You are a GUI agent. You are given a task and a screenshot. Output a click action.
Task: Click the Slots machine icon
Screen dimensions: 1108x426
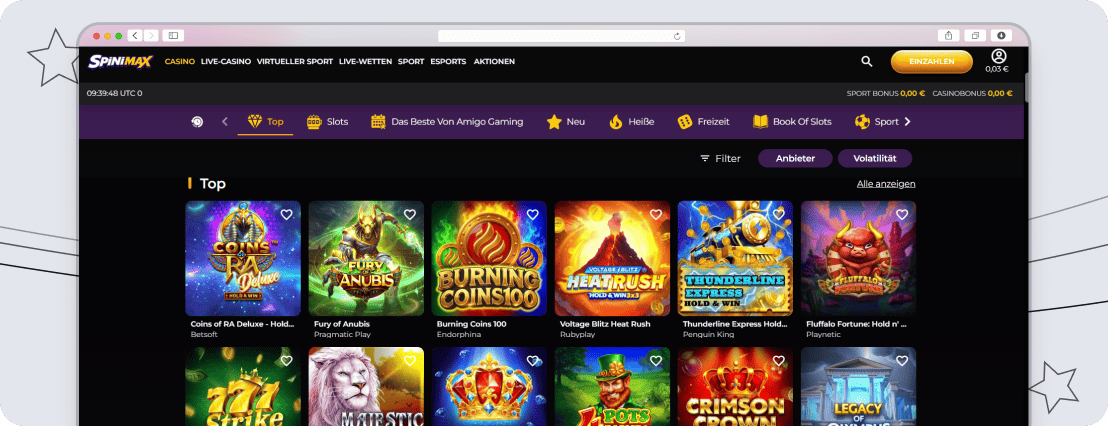click(314, 122)
